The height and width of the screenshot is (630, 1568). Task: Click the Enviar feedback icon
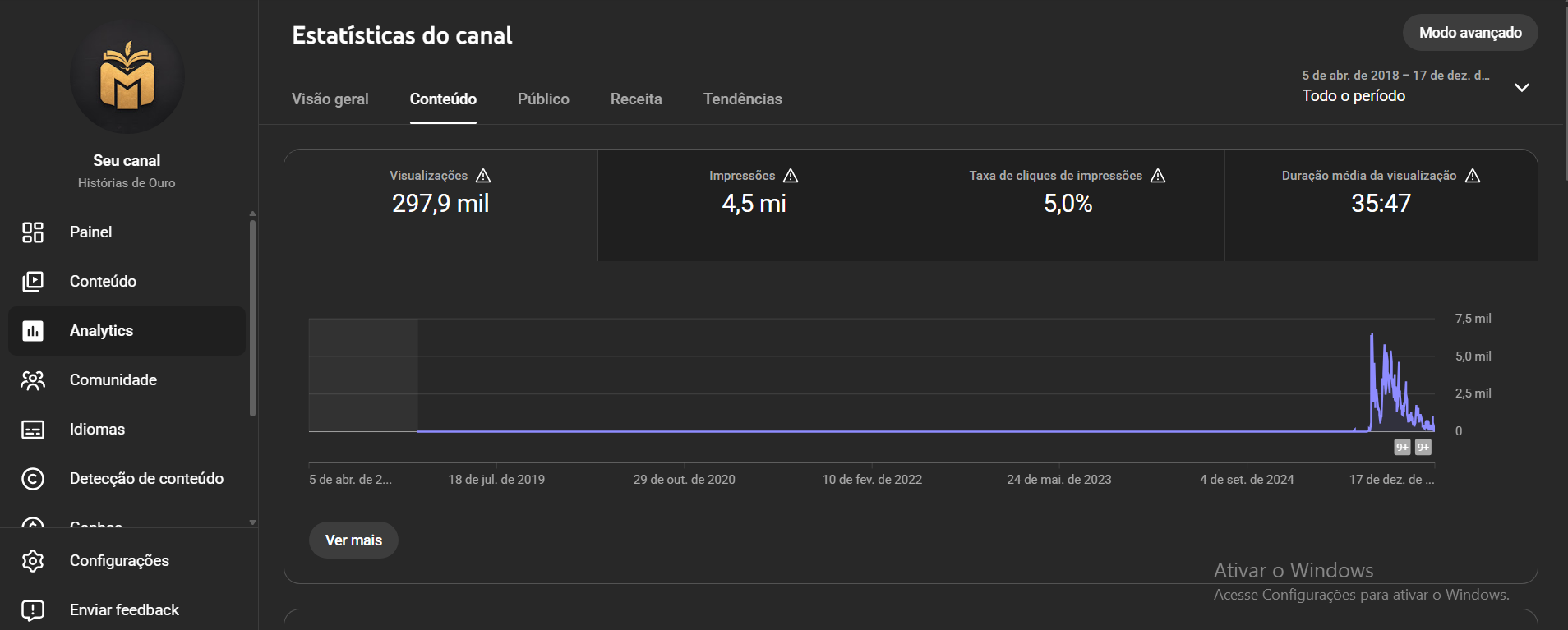(x=33, y=610)
